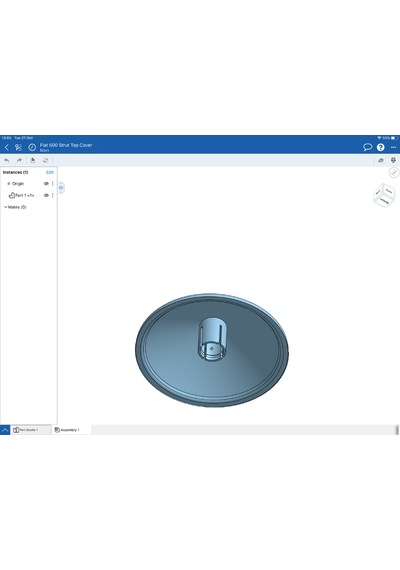
Task: Open the insert parts tool icon
Action: click(x=32, y=160)
